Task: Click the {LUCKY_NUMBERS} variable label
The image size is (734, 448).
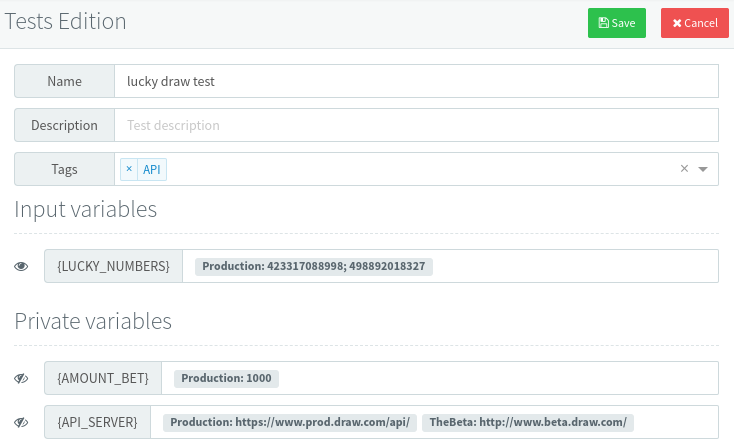Action: tap(113, 266)
